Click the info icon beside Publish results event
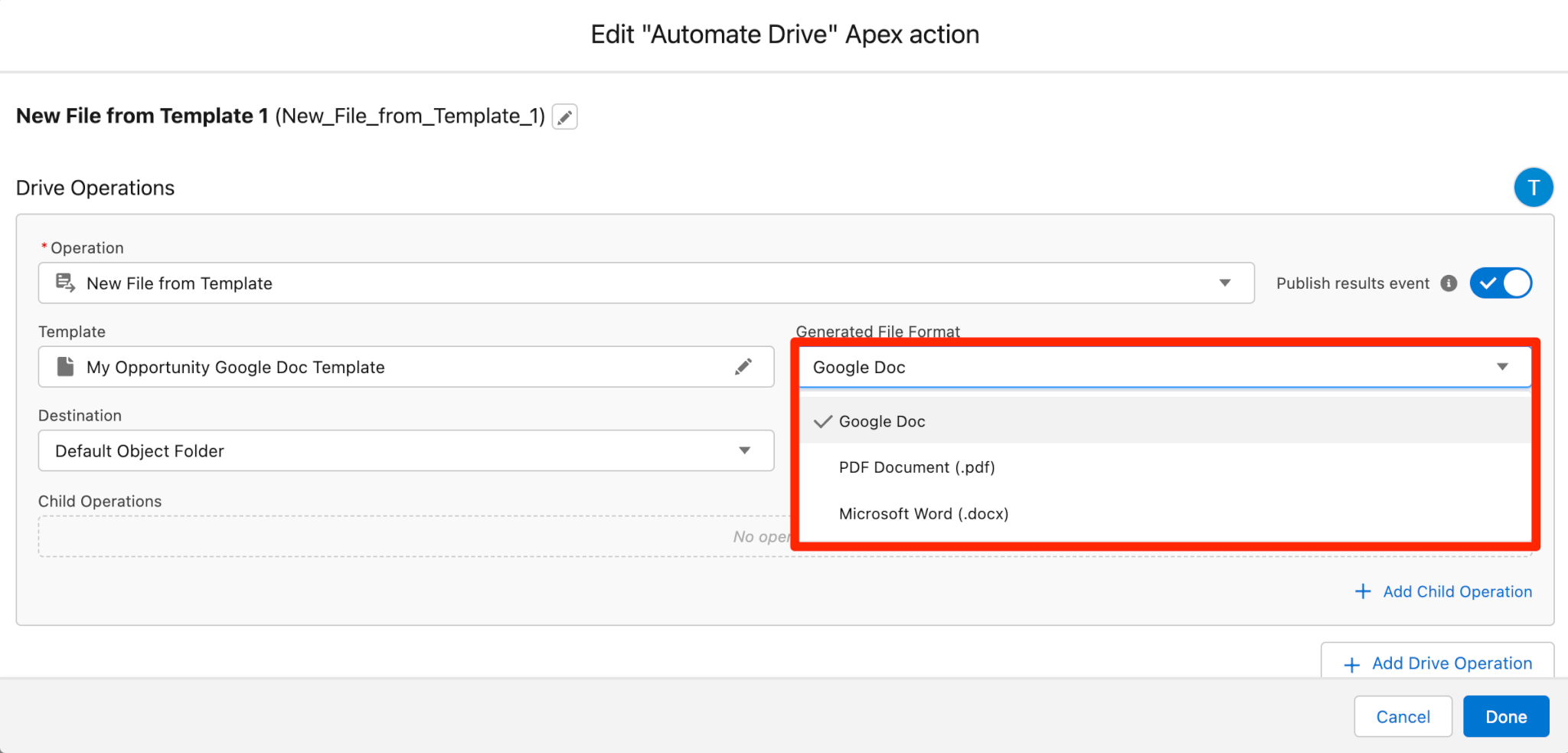Viewport: 1568px width, 753px height. click(1449, 283)
